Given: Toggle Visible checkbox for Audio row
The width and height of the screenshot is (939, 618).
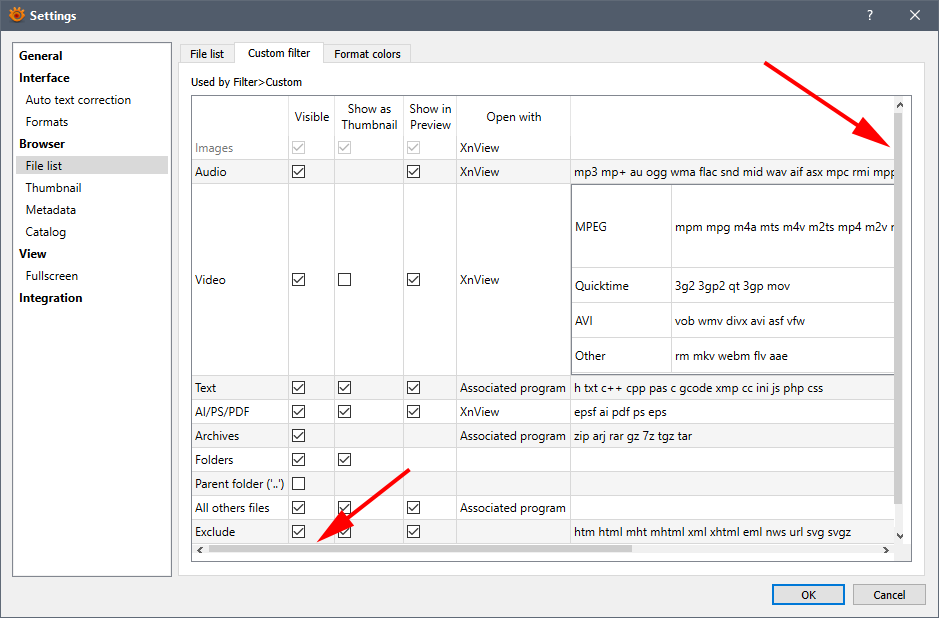Looking at the screenshot, I should pos(298,172).
